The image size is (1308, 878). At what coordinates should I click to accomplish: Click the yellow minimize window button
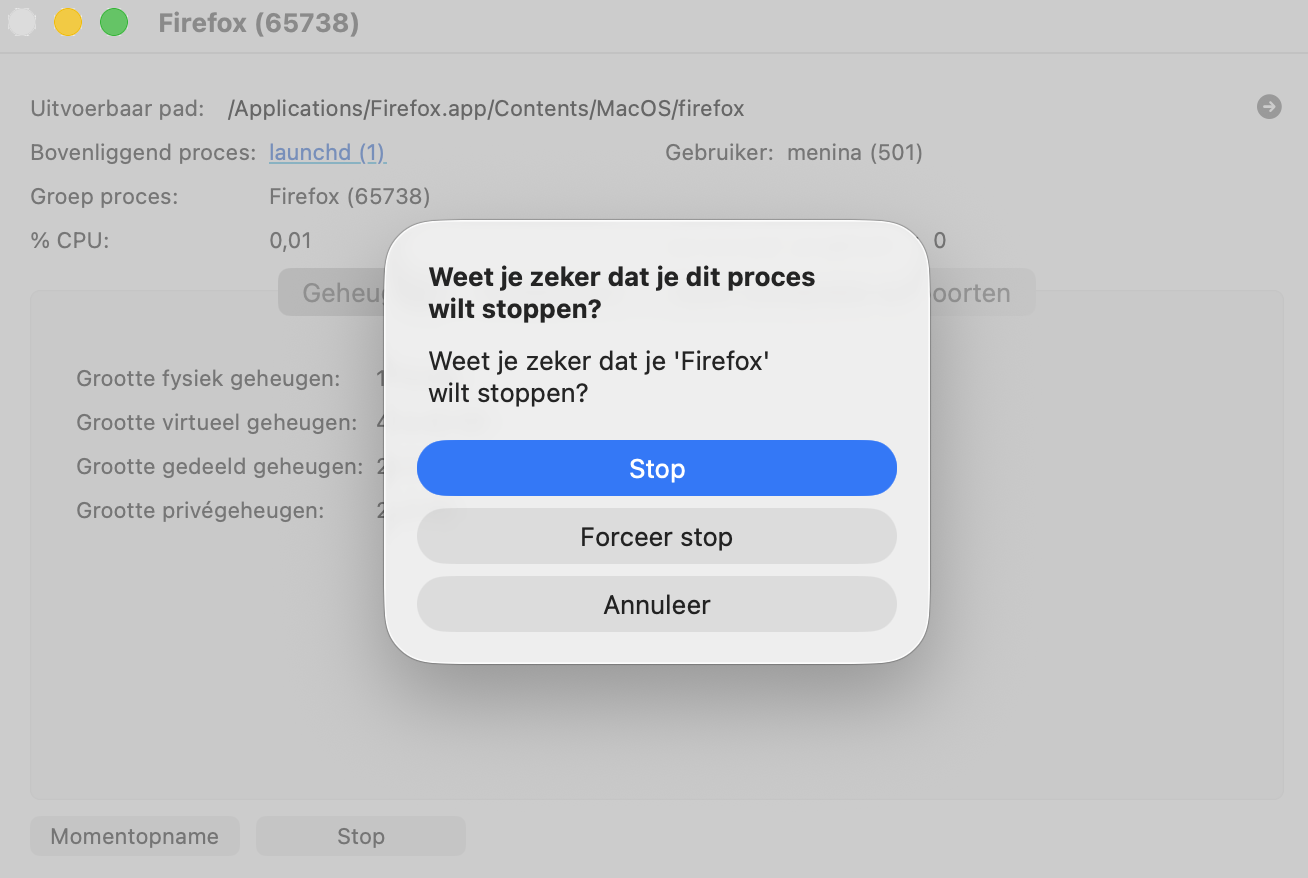[67, 22]
